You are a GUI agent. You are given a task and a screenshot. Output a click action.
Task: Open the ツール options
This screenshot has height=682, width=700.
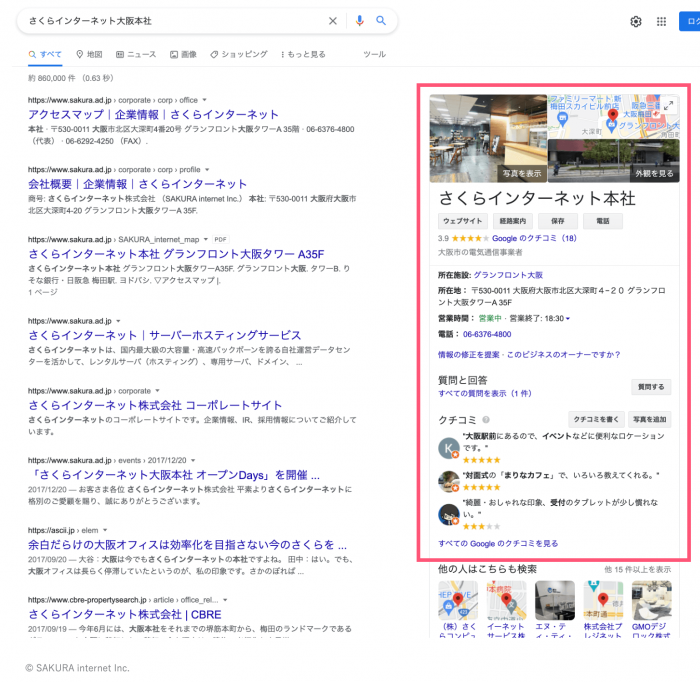coord(374,54)
